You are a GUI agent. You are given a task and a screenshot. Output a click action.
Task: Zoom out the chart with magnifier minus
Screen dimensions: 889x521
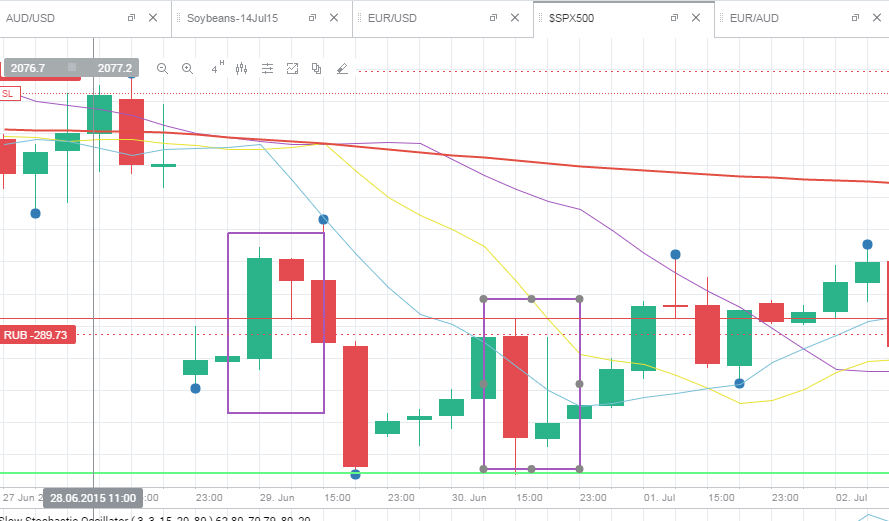click(162, 69)
